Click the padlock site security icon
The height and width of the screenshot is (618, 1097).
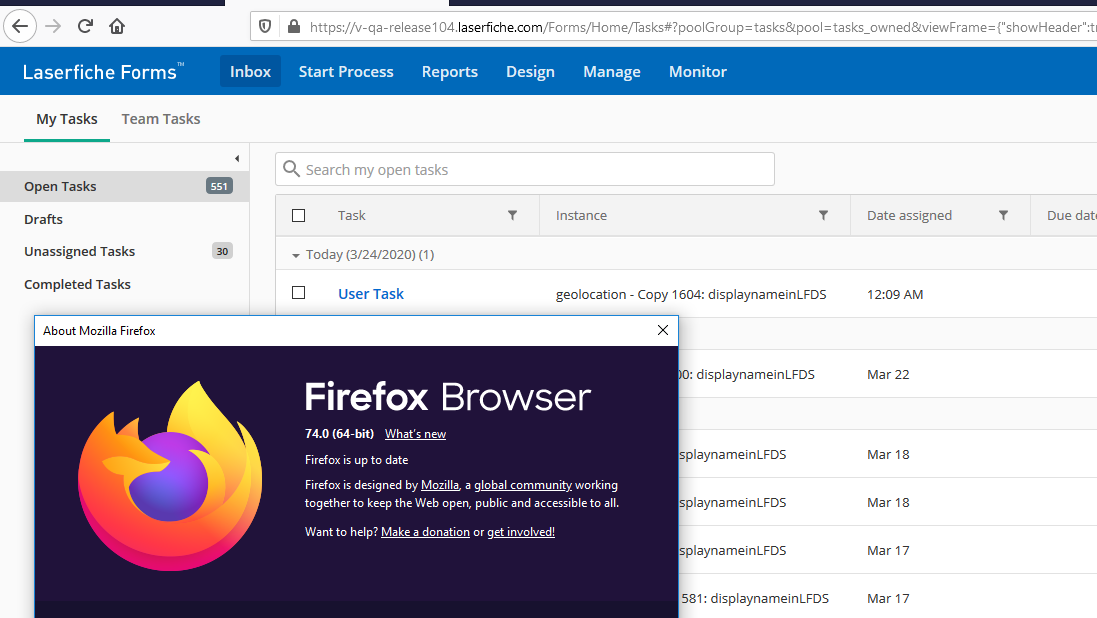tap(294, 27)
